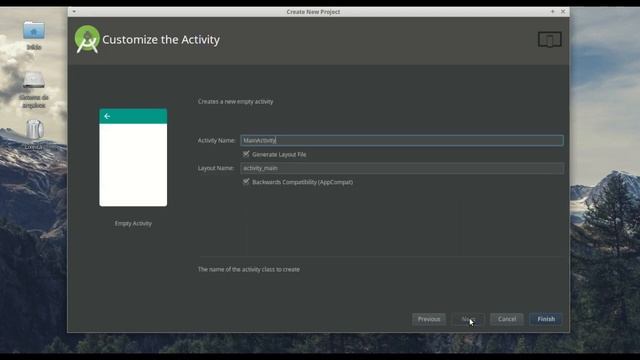Image resolution: width=640 pixels, height=360 pixels.
Task: Click the Cancel button
Action: (x=507, y=319)
